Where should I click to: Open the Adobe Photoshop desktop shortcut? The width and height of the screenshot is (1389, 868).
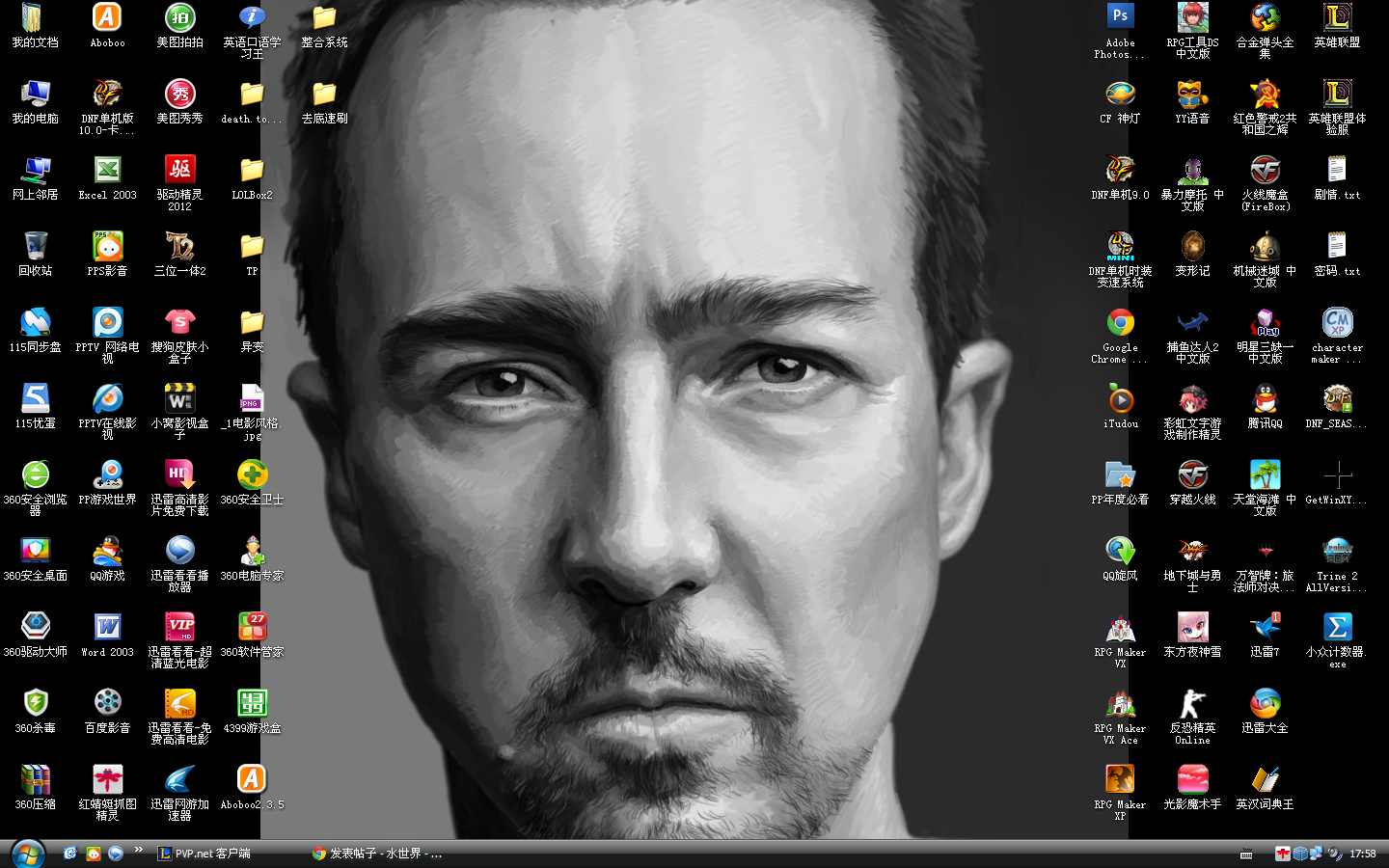point(1120,30)
